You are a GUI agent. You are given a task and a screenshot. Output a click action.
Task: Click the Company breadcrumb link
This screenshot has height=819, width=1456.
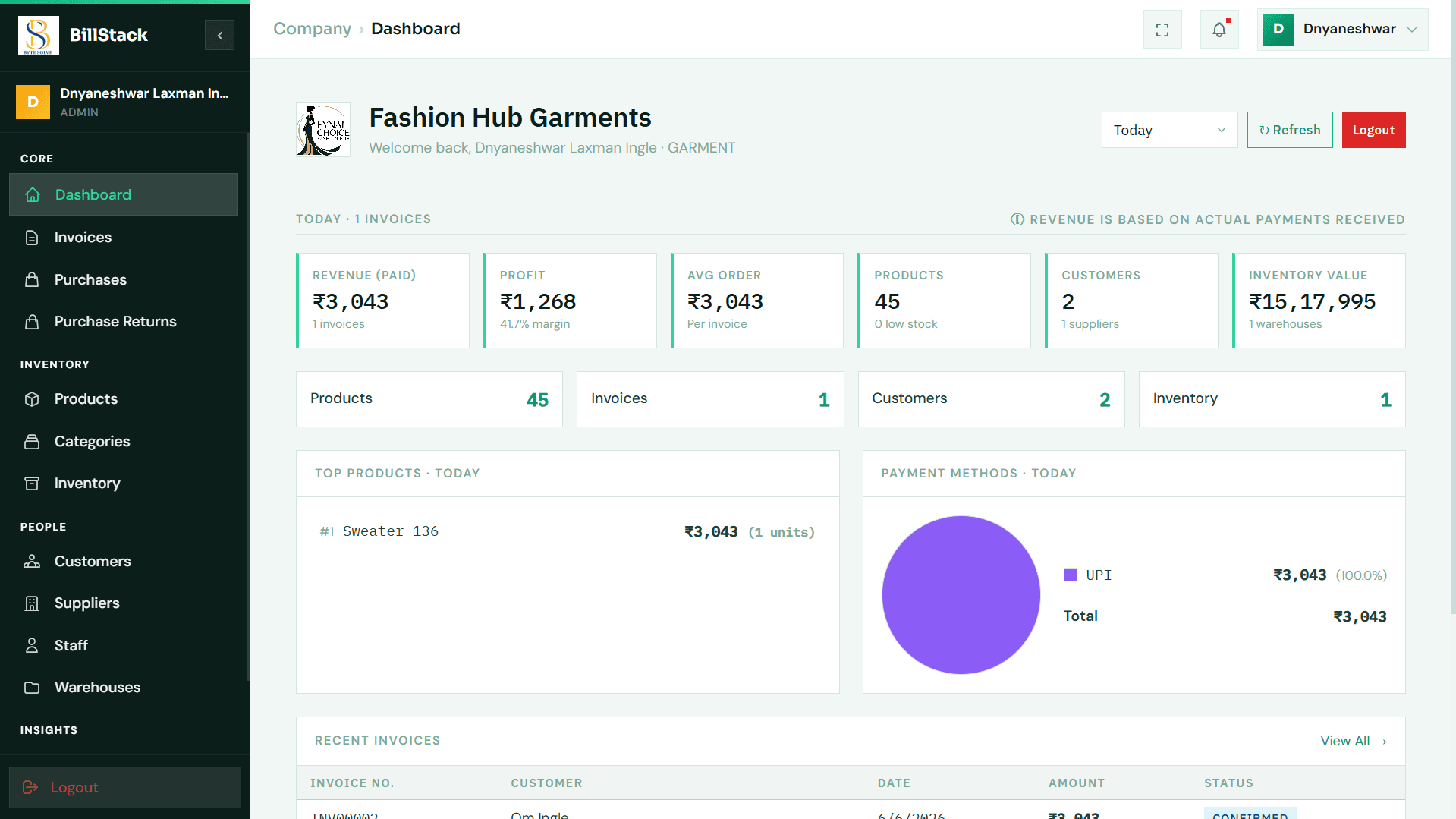coord(312,29)
